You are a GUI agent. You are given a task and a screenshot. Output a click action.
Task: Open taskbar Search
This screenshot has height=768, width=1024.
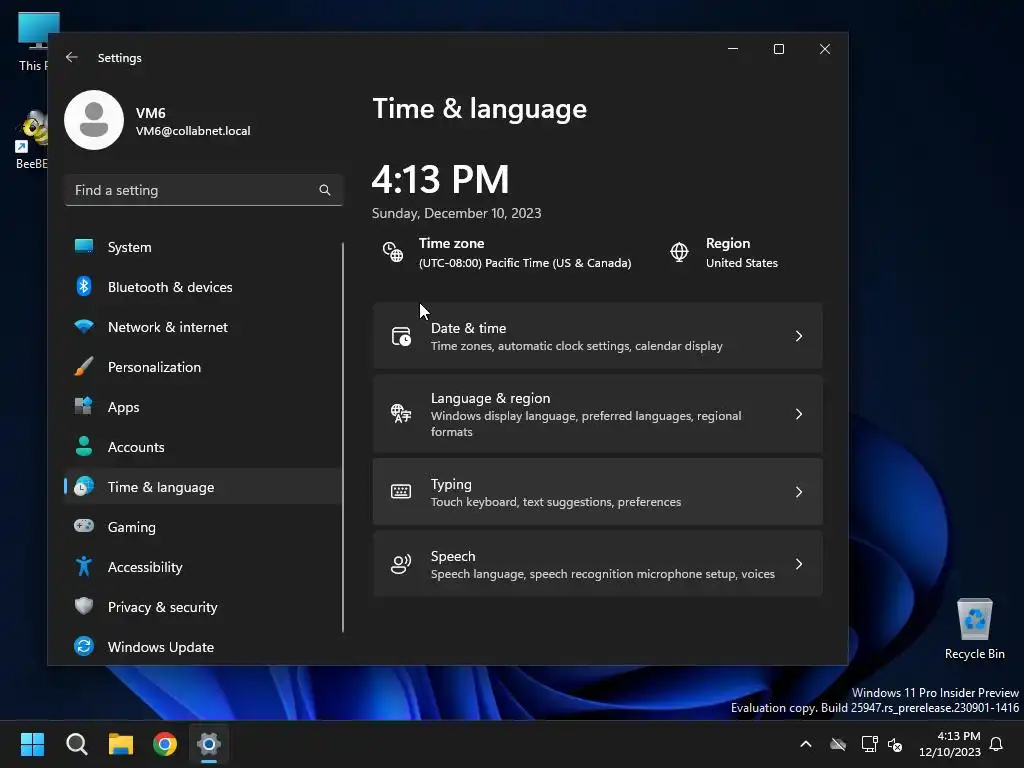[x=76, y=744]
